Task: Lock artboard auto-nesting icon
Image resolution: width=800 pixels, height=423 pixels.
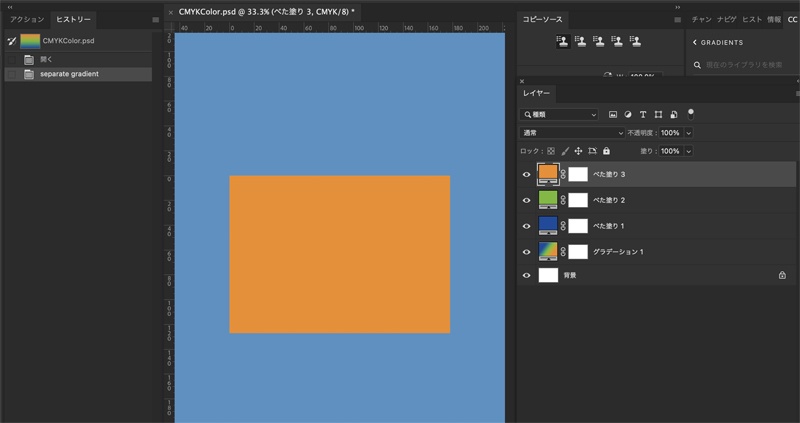Action: (x=592, y=151)
